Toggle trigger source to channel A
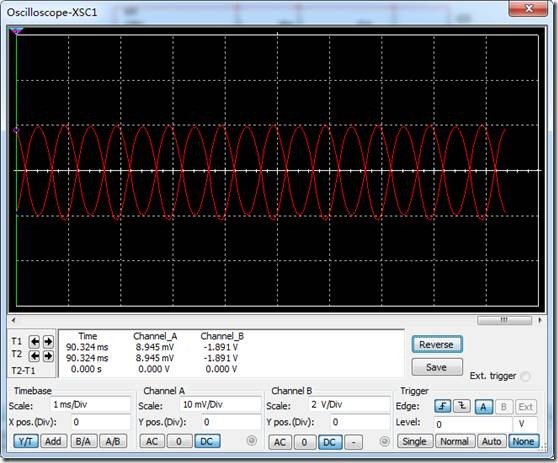558x463 pixels. (483, 406)
